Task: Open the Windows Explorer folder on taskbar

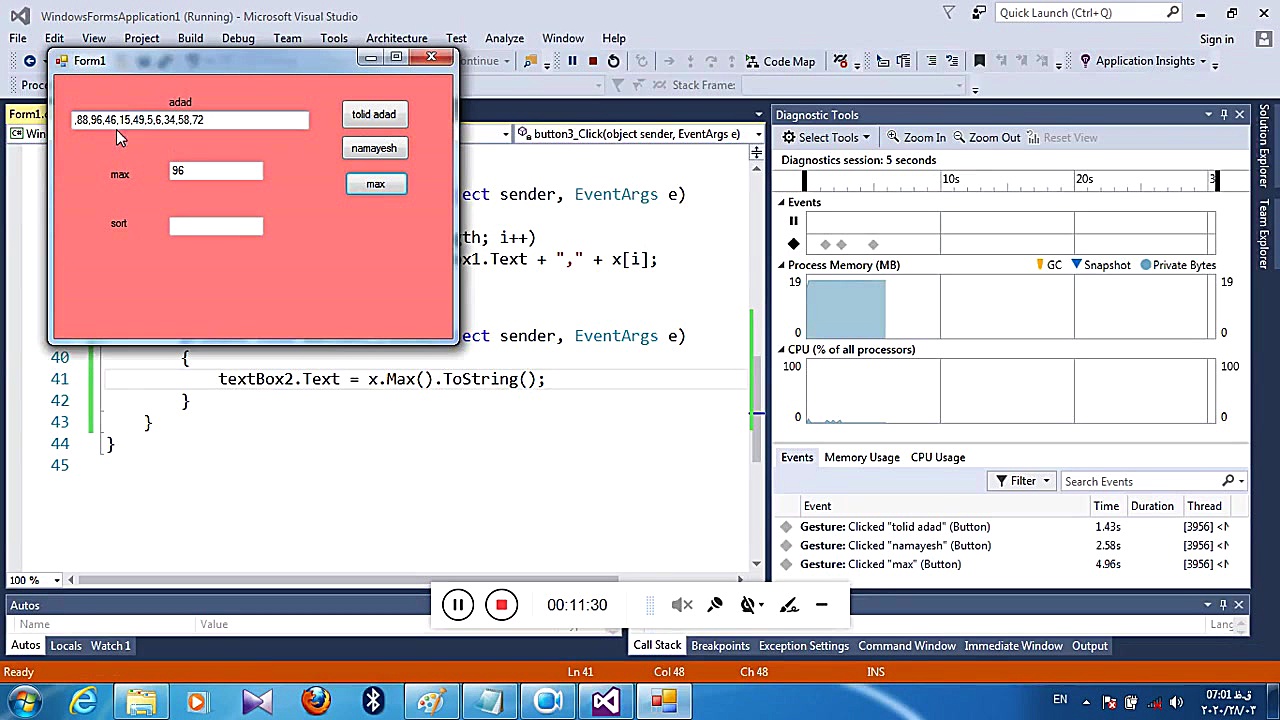Action: point(142,701)
